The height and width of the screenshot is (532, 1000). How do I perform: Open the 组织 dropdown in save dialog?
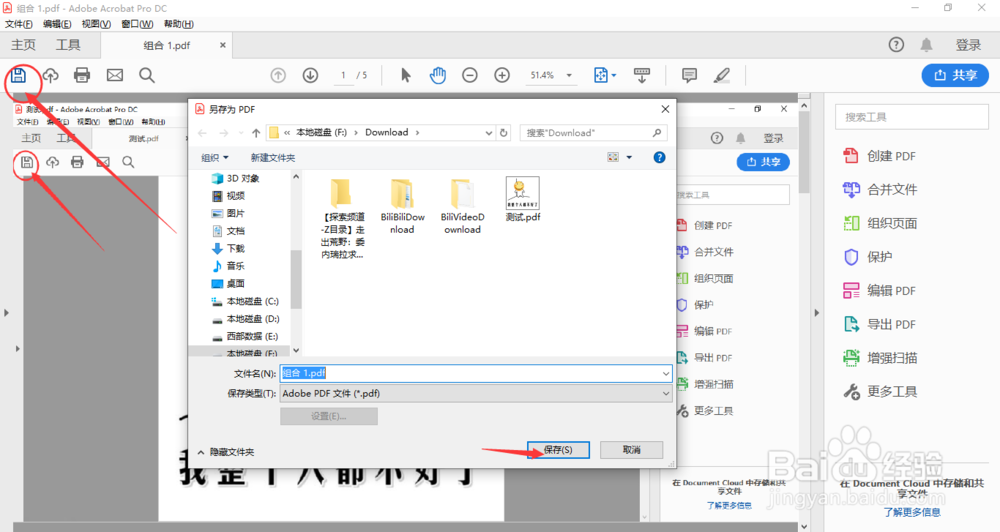tap(214, 158)
